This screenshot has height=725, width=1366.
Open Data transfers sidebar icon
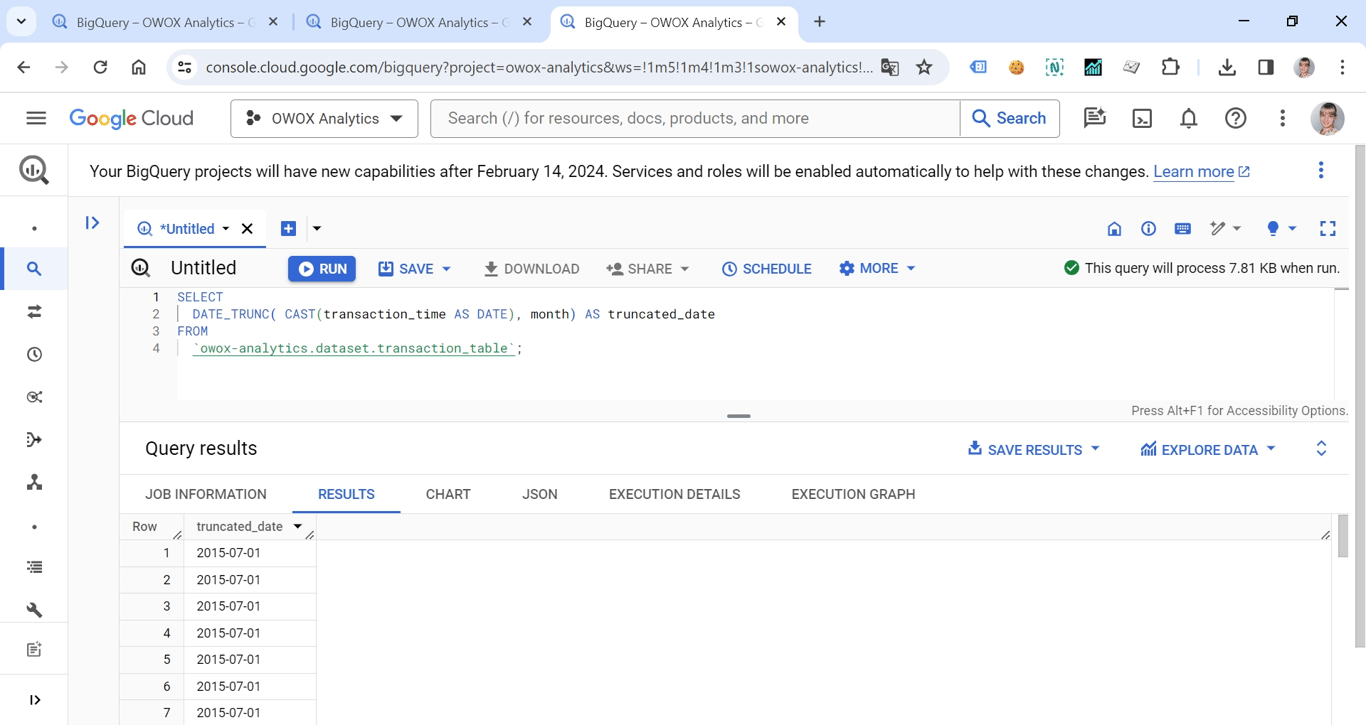[34, 312]
